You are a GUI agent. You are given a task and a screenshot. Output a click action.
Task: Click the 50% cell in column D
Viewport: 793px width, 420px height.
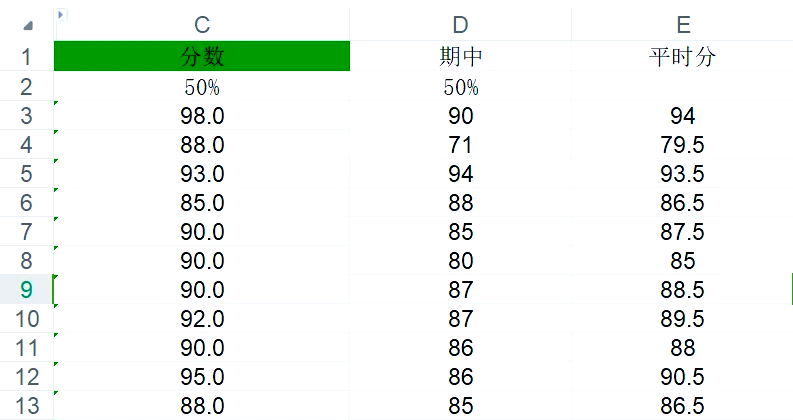tap(460, 87)
